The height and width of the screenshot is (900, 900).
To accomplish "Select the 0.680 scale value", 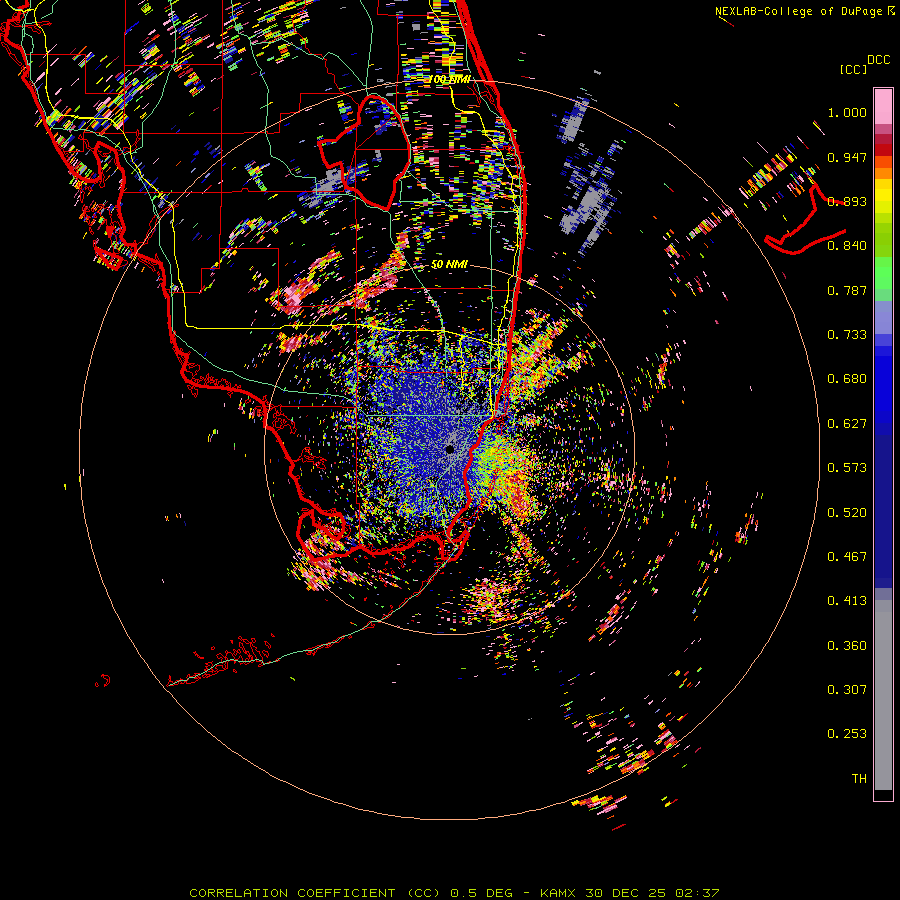I will point(847,379).
